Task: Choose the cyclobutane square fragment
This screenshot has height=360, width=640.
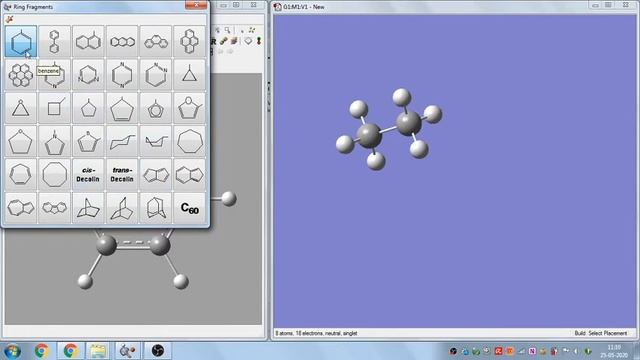Action: tap(54, 109)
